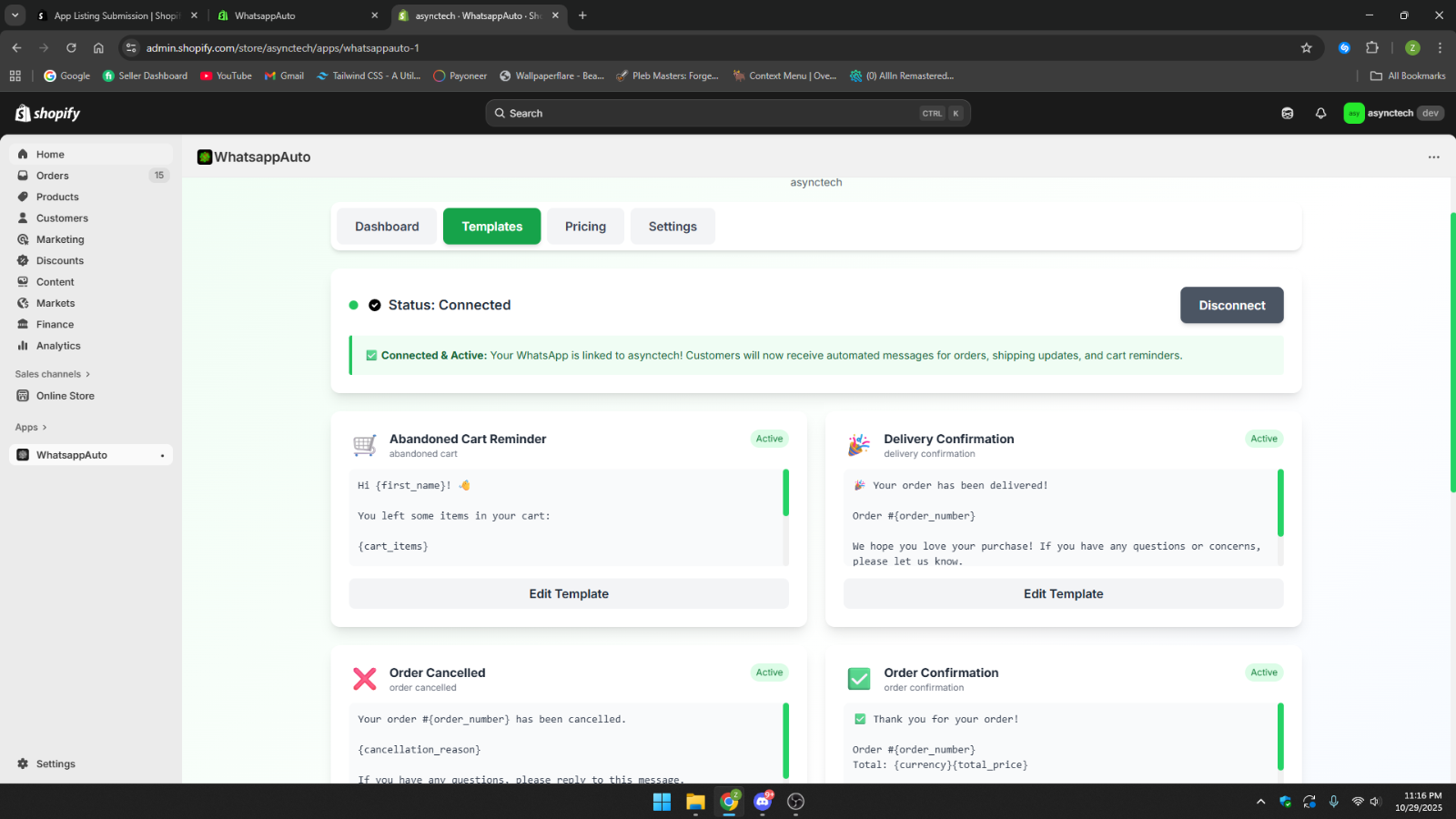The height and width of the screenshot is (819, 1456).
Task: Open File Explorer from the taskbar
Action: tap(695, 802)
